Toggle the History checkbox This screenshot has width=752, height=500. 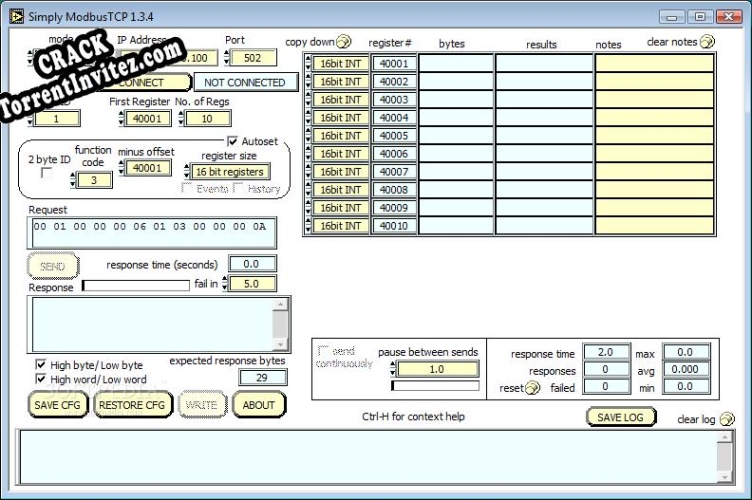coord(238,188)
